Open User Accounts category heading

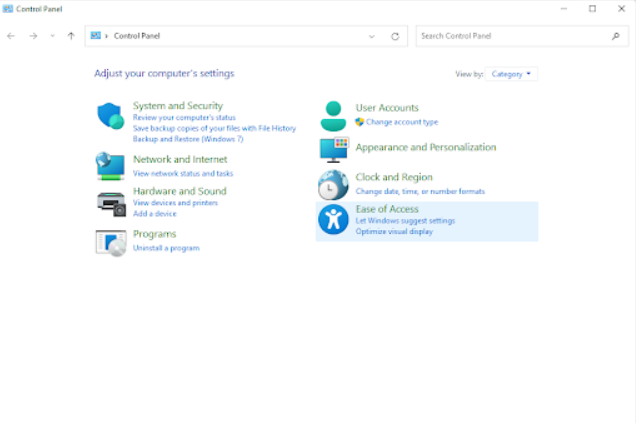tap(387, 108)
